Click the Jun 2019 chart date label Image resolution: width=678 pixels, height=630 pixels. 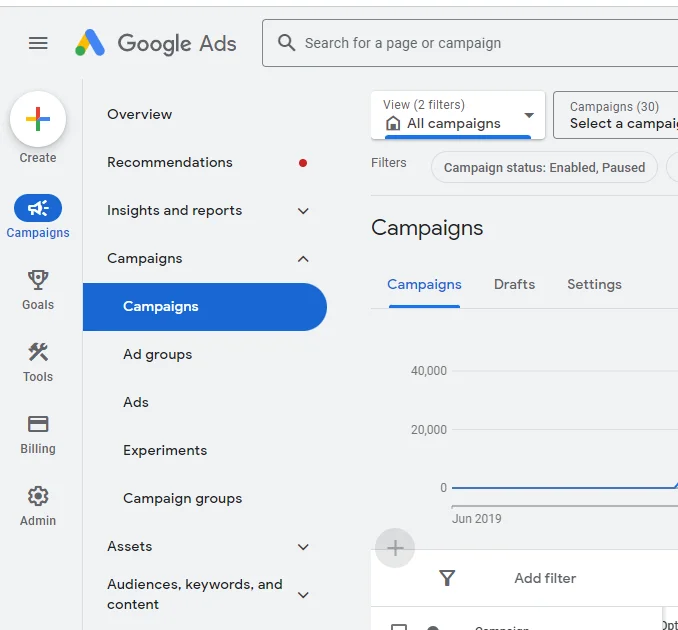tap(477, 519)
